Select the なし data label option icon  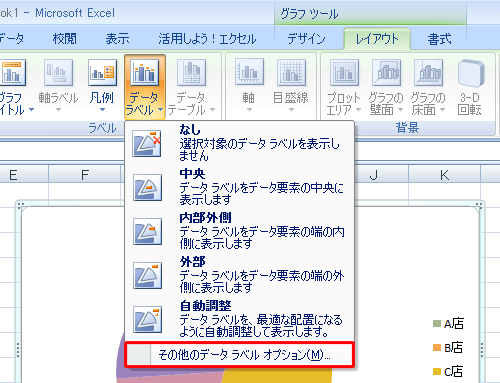147,143
